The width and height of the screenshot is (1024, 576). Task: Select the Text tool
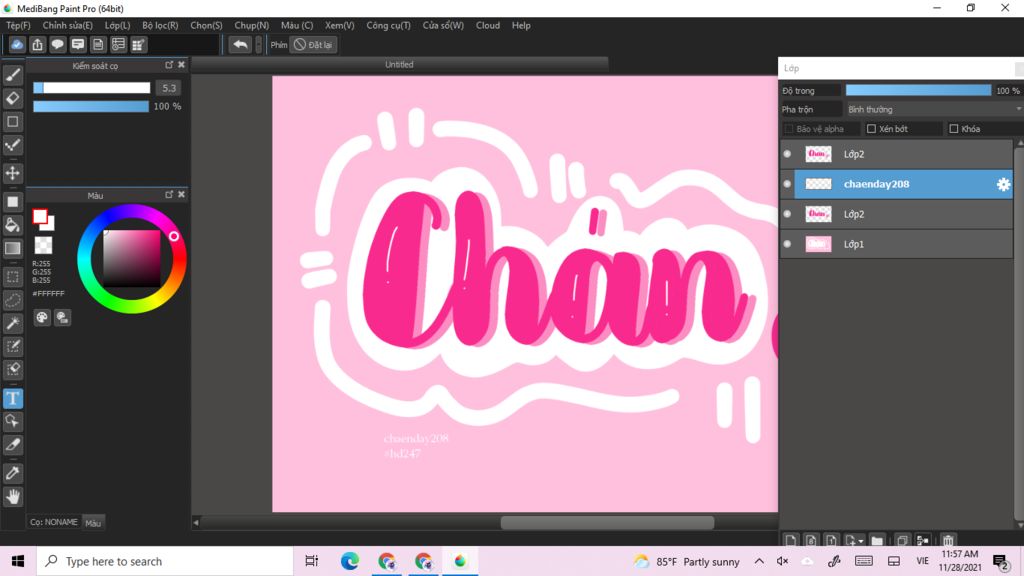pyautogui.click(x=12, y=398)
